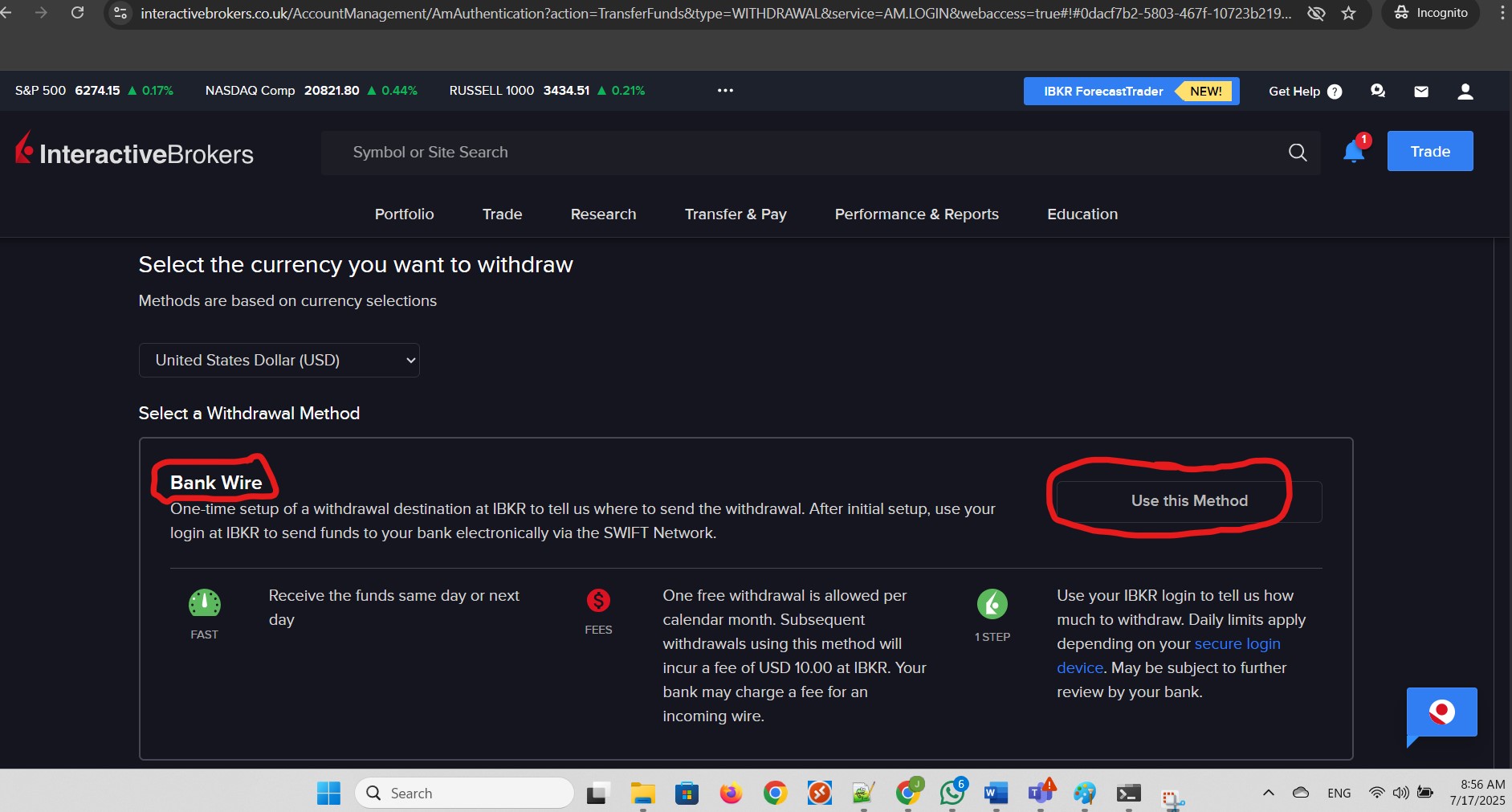The width and height of the screenshot is (1512, 812).
Task: Open the OneDrive cloud tray icon
Action: point(1301,793)
